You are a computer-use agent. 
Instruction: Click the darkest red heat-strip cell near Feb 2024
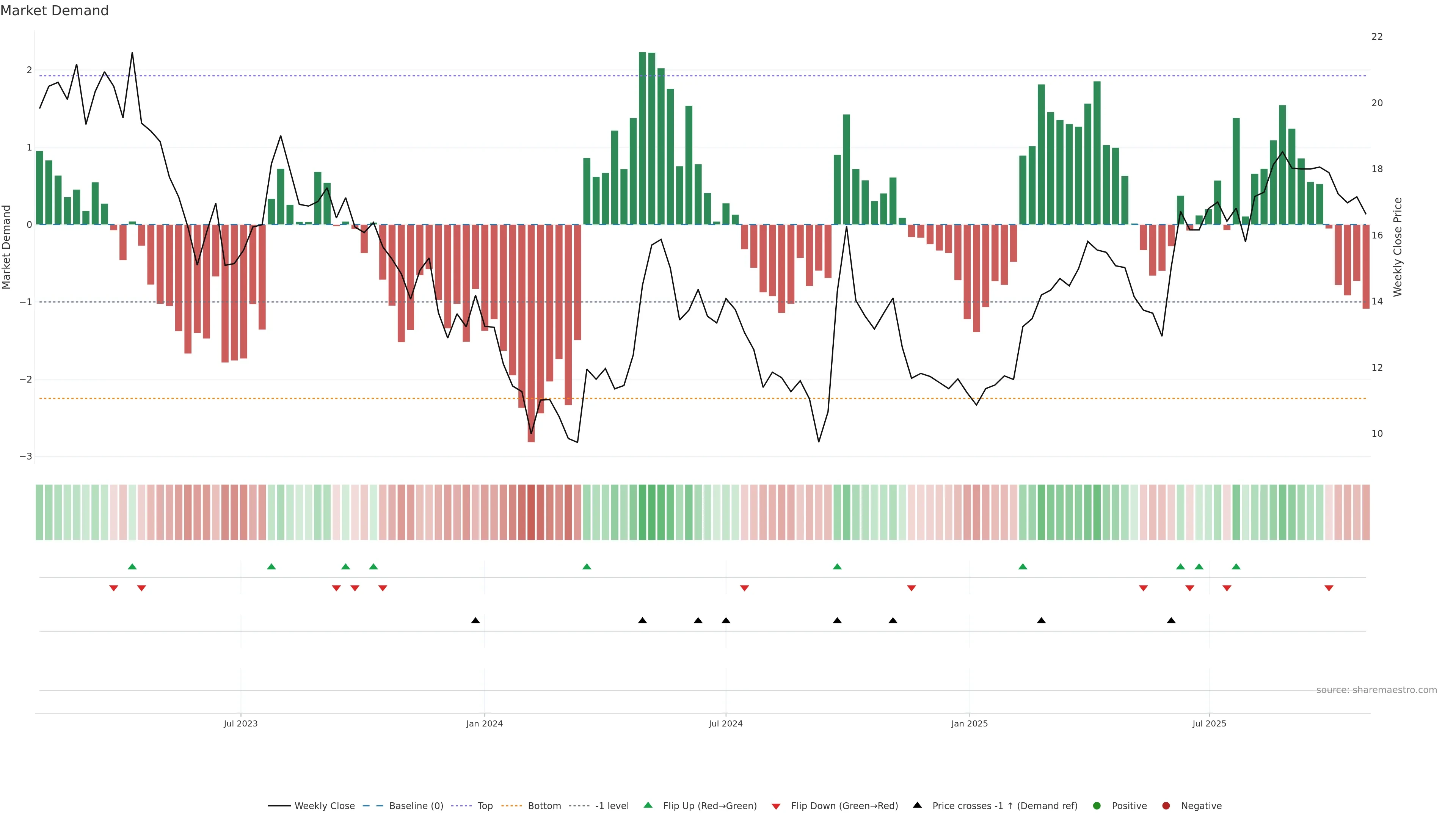531,512
